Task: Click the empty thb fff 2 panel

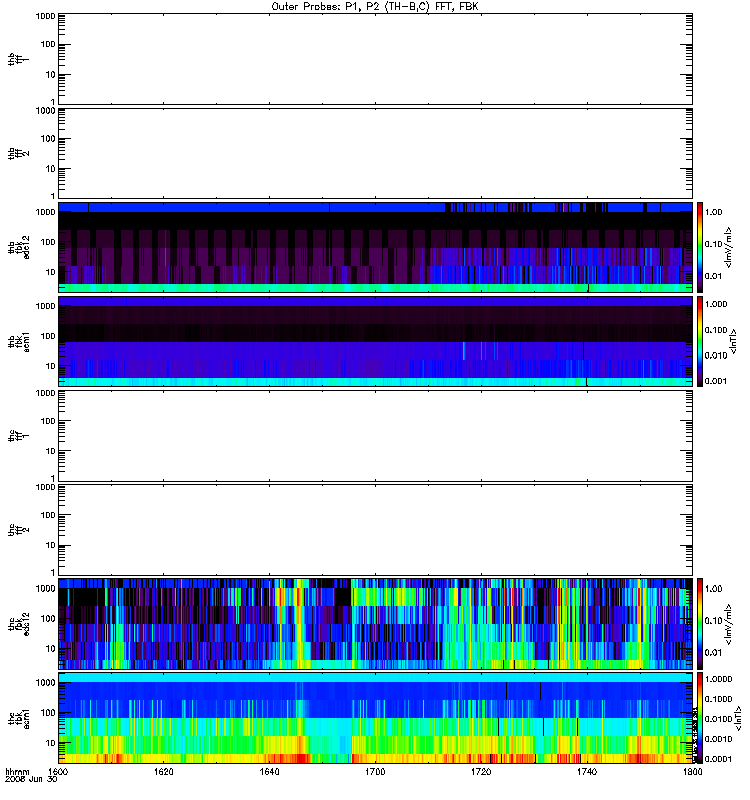Action: (375, 153)
